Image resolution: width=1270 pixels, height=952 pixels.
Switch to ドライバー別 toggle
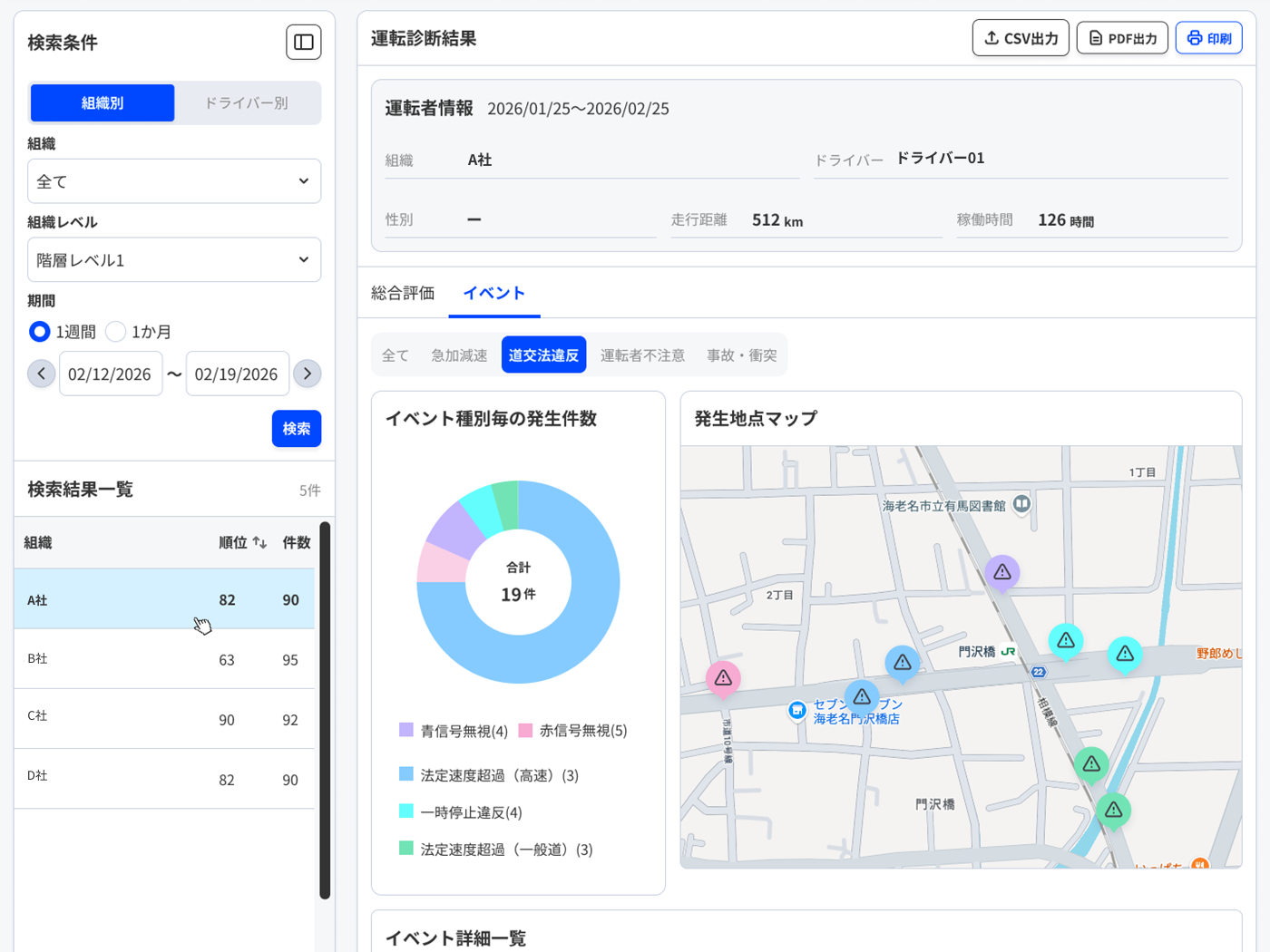click(247, 103)
